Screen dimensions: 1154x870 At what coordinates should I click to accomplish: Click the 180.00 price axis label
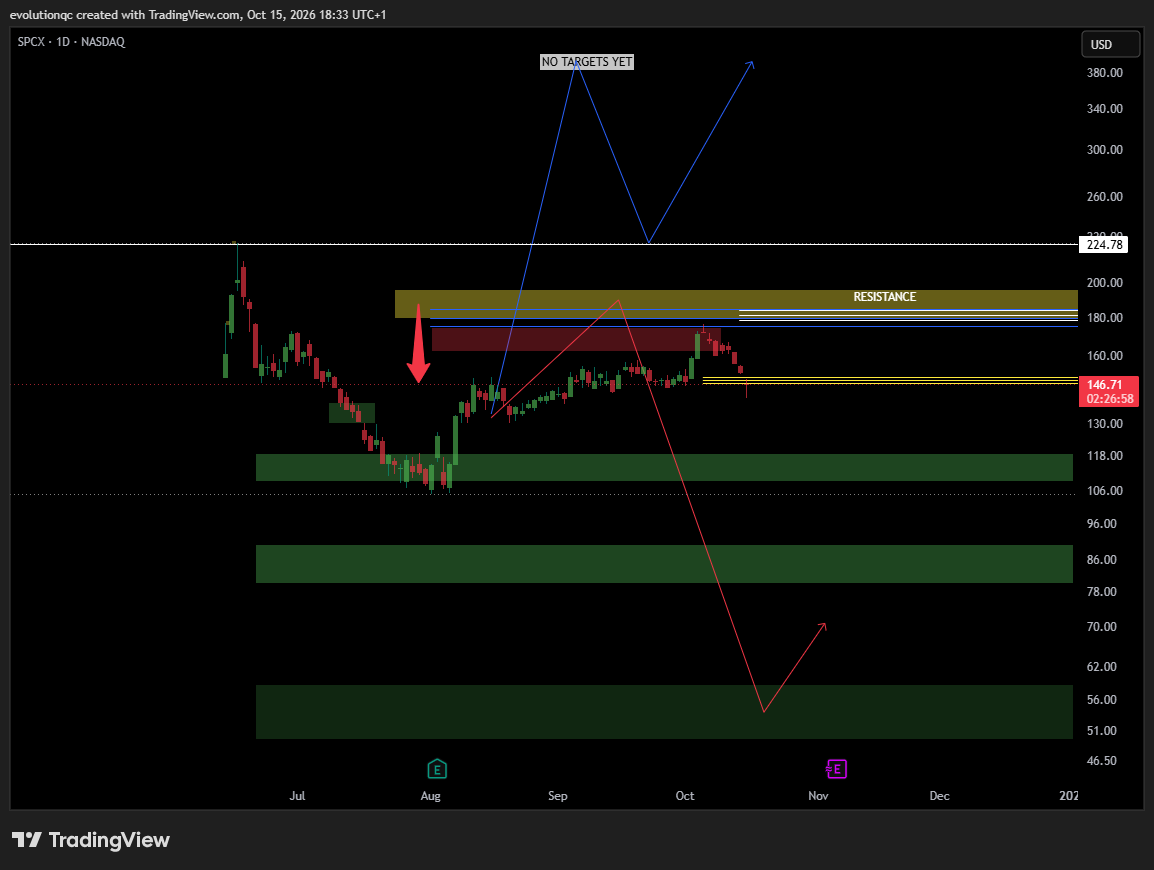1105,318
